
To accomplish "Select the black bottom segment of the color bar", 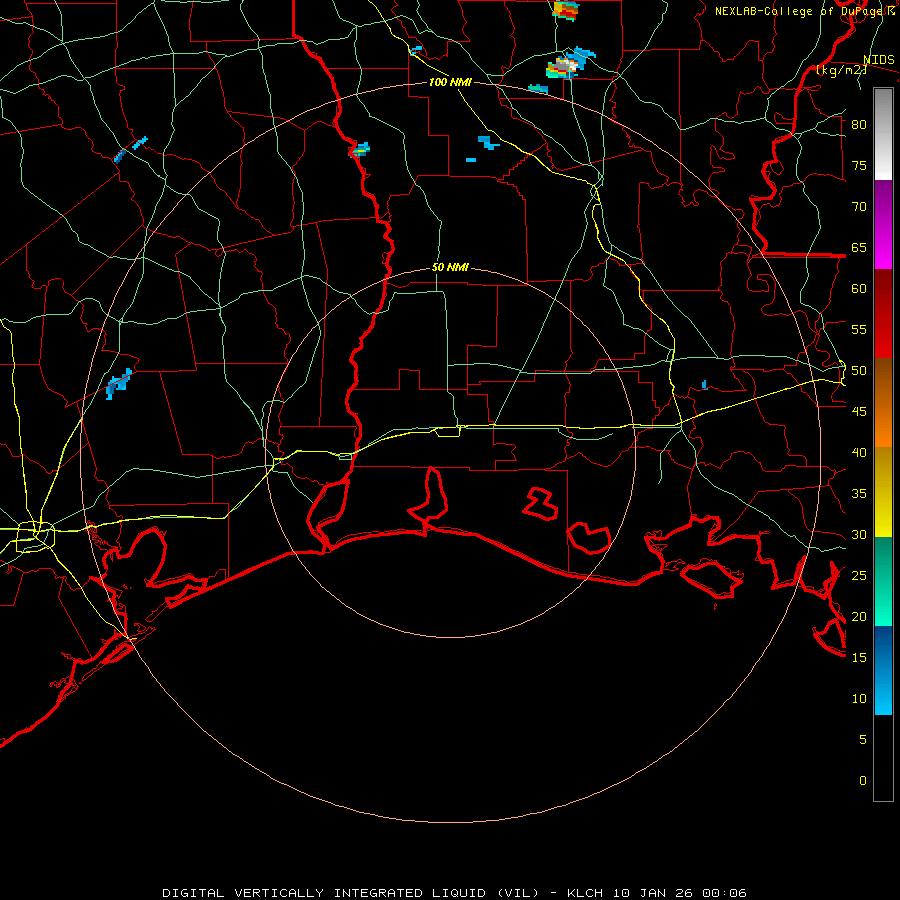I will [883, 758].
